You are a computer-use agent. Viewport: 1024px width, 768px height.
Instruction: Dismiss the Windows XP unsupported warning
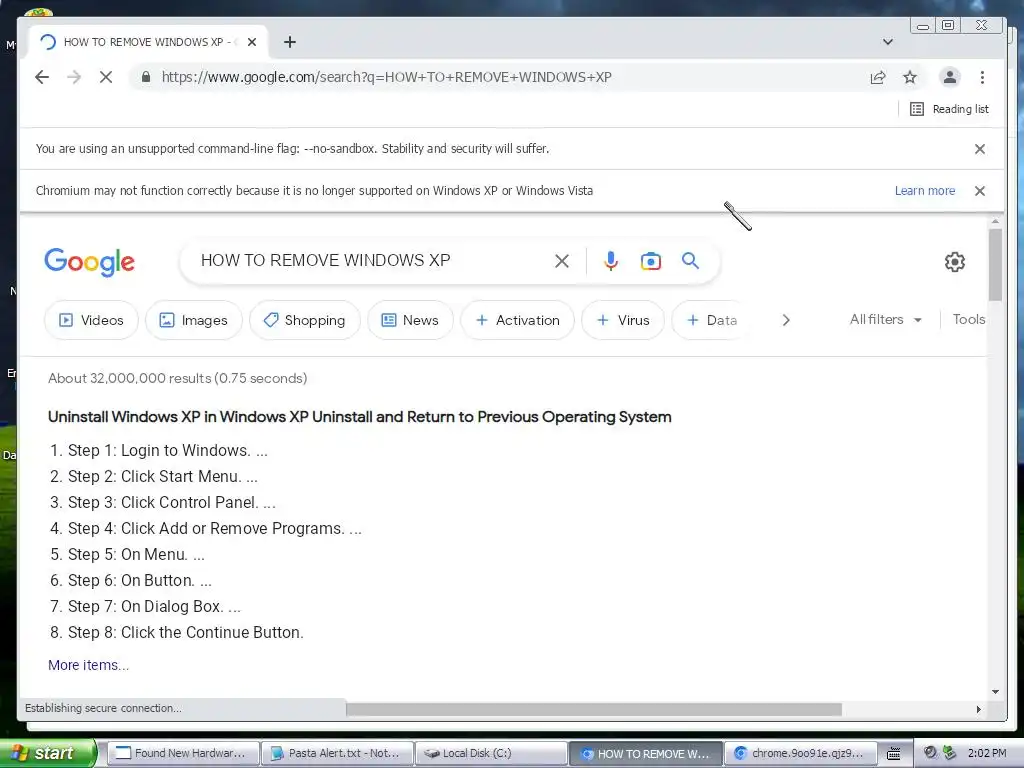point(980,191)
